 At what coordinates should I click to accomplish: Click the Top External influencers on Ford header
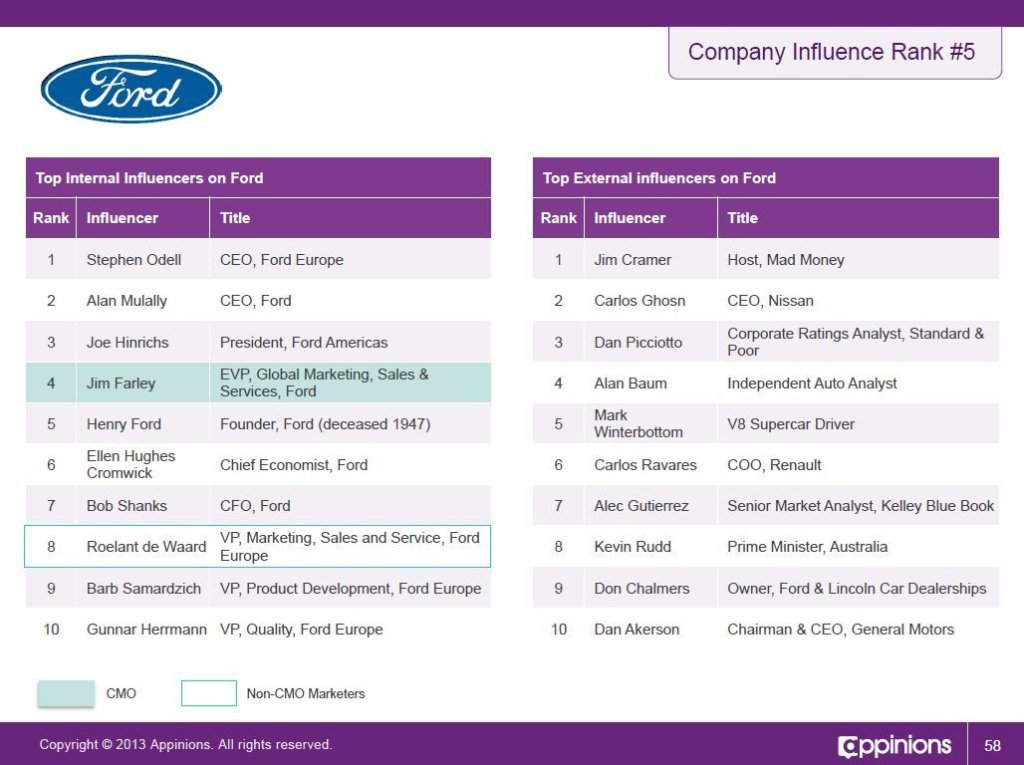[765, 178]
